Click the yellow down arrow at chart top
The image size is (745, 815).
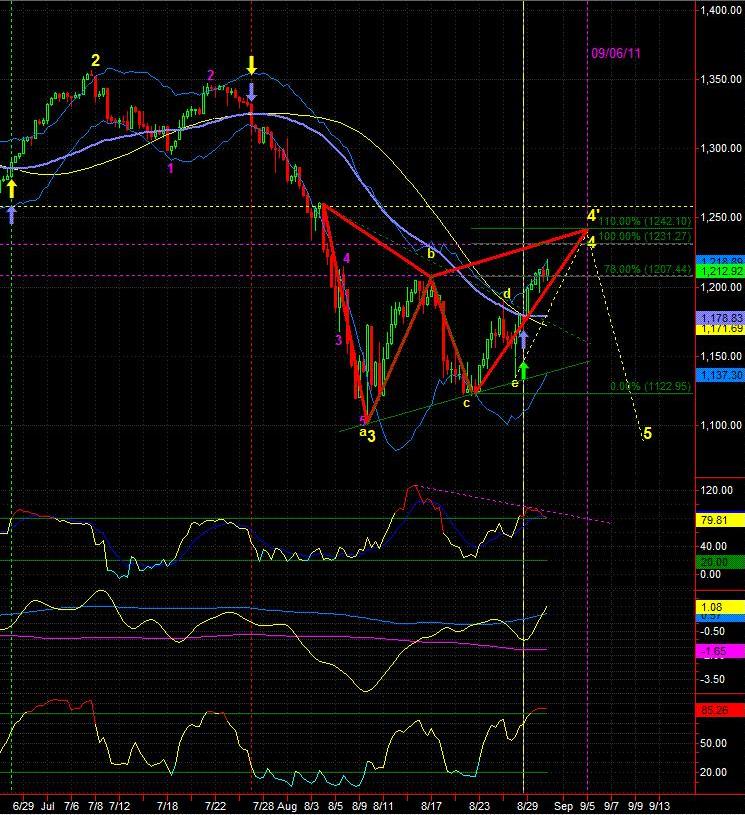click(251, 65)
